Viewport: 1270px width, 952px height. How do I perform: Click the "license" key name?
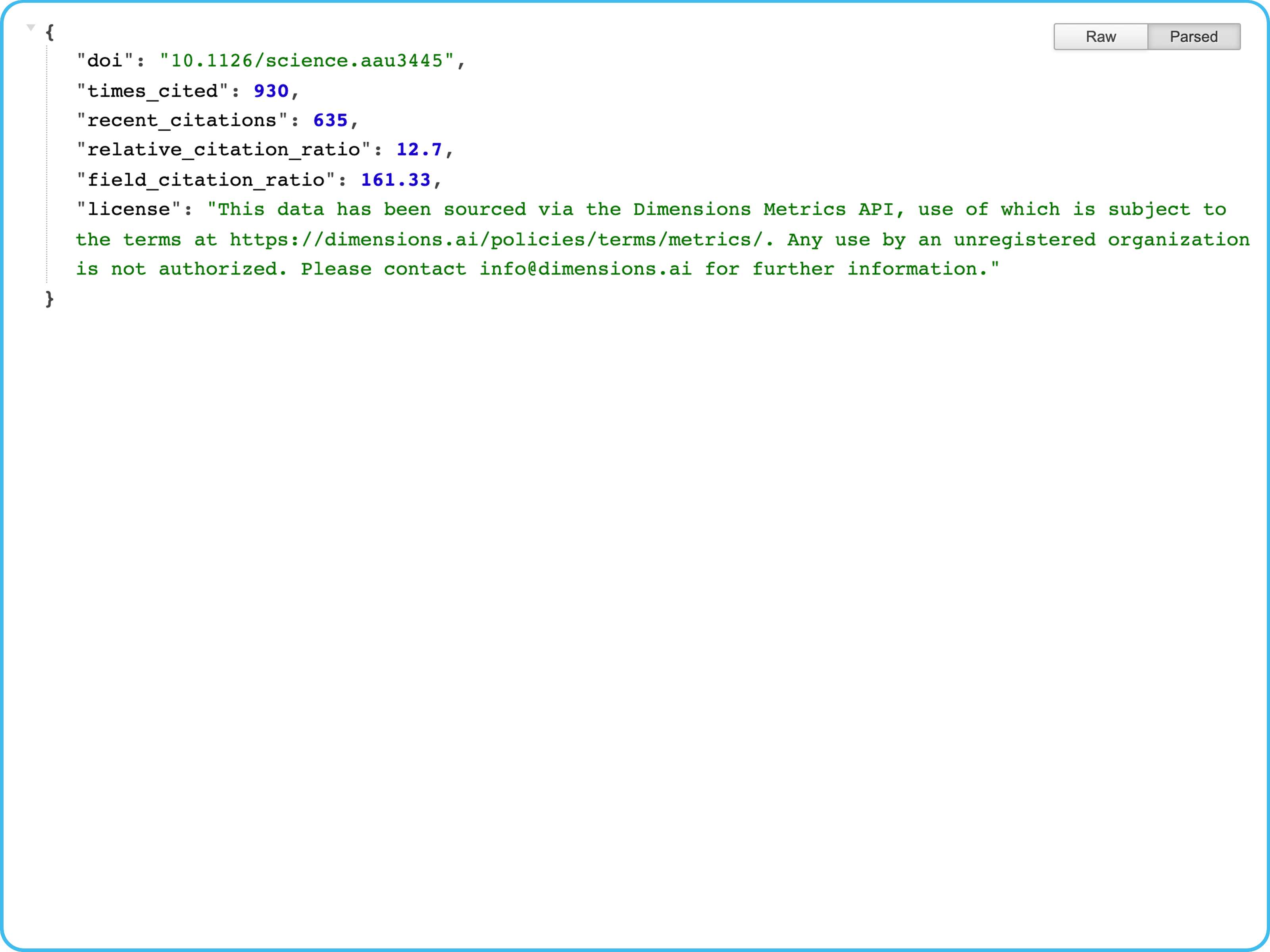coord(129,209)
